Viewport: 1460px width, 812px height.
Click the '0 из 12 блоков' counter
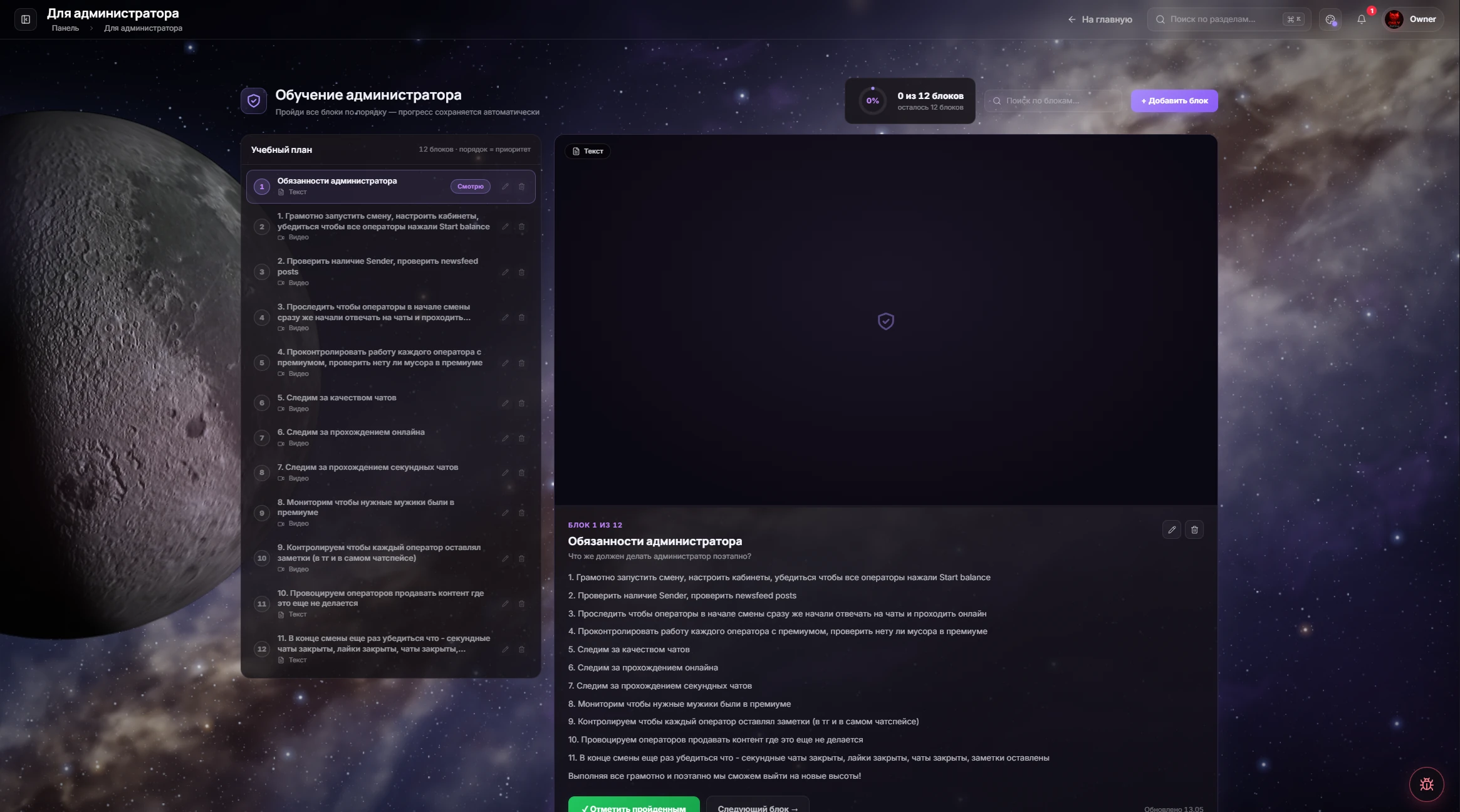[931, 96]
